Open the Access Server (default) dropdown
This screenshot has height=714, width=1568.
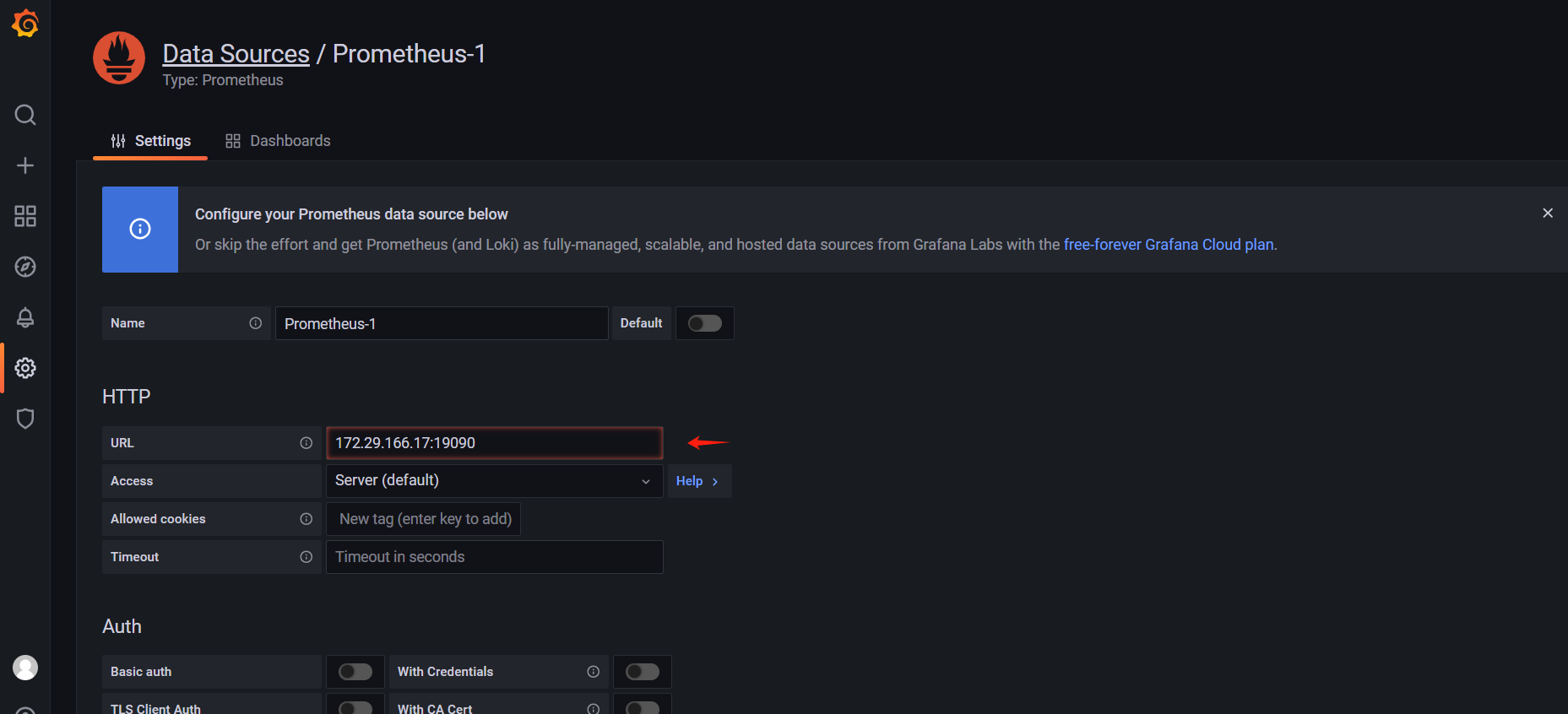(494, 481)
